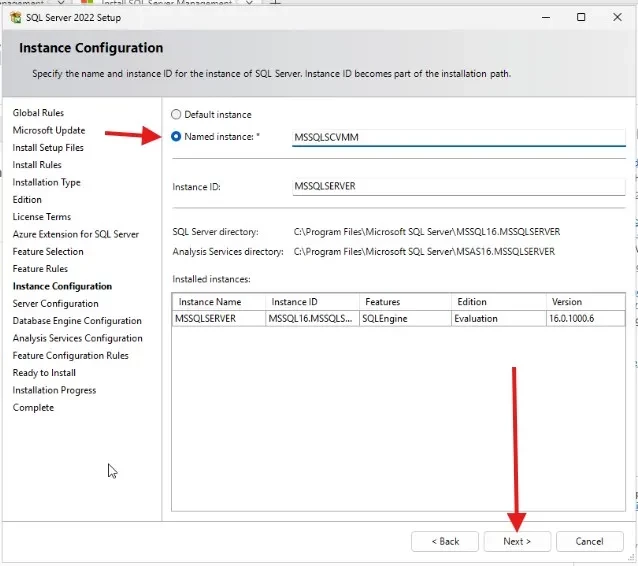Click the Back button
Viewport: 638px width, 566px height.
click(x=445, y=541)
